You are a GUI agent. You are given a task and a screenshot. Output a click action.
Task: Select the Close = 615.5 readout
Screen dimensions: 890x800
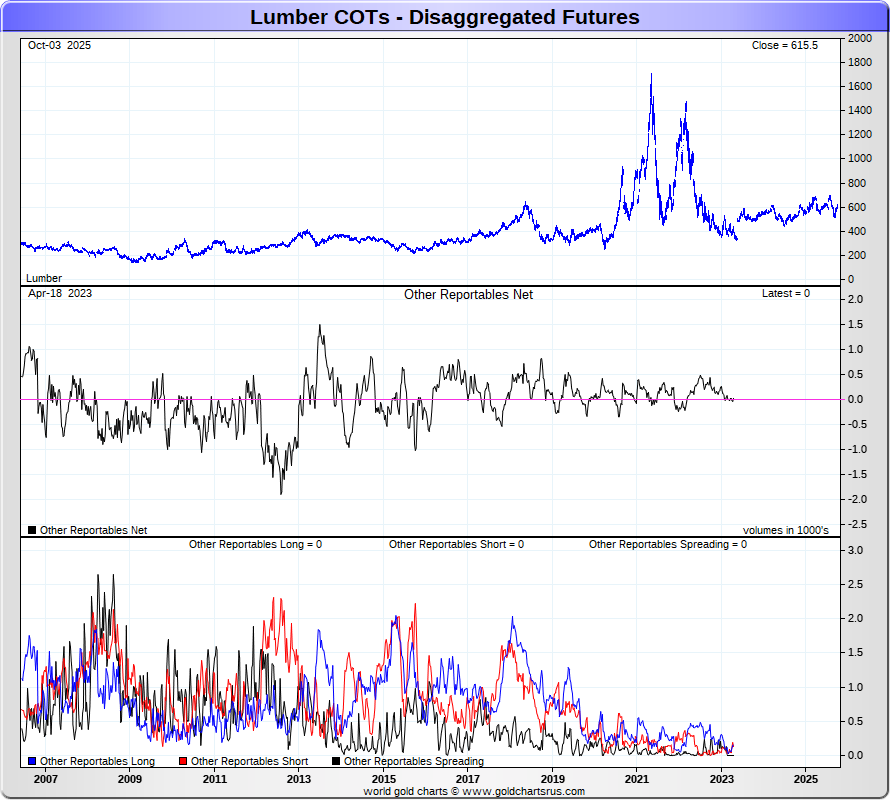[x=784, y=46]
